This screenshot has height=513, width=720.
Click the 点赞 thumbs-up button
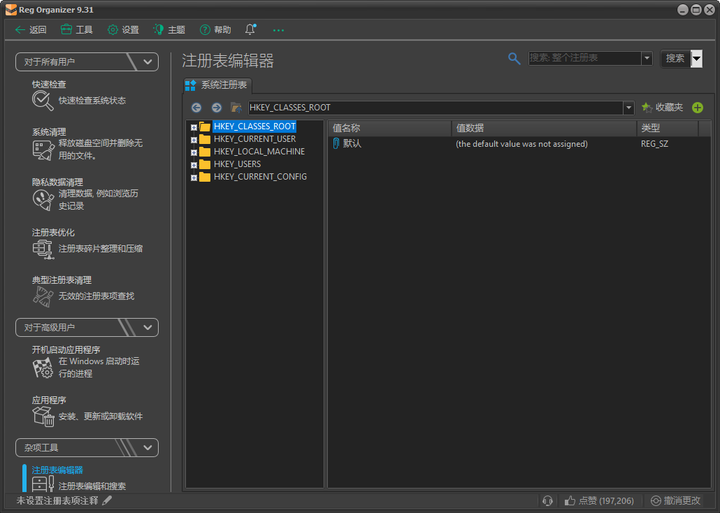point(599,501)
